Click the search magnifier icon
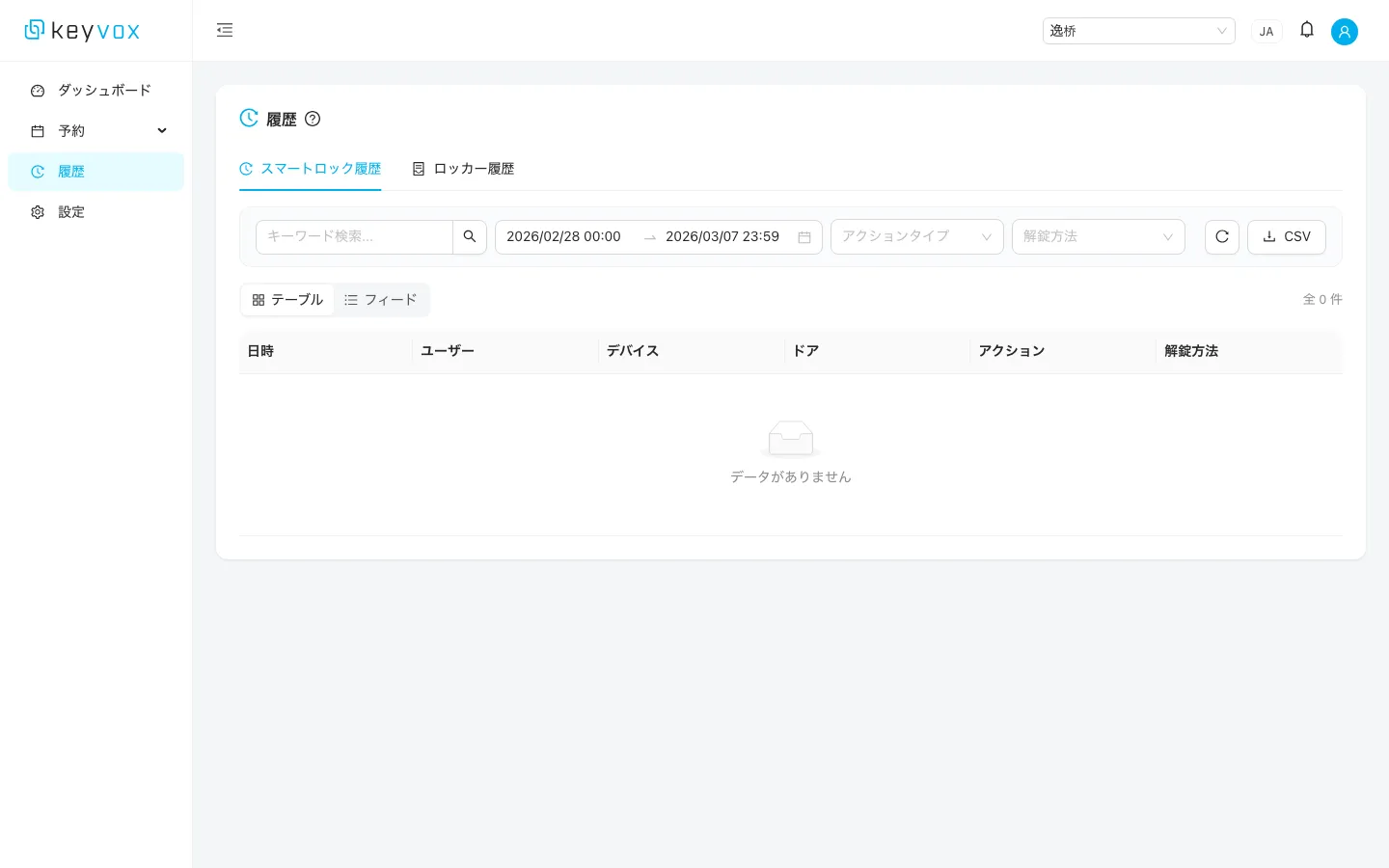Viewport: 1389px width, 868px height. pyautogui.click(x=470, y=236)
